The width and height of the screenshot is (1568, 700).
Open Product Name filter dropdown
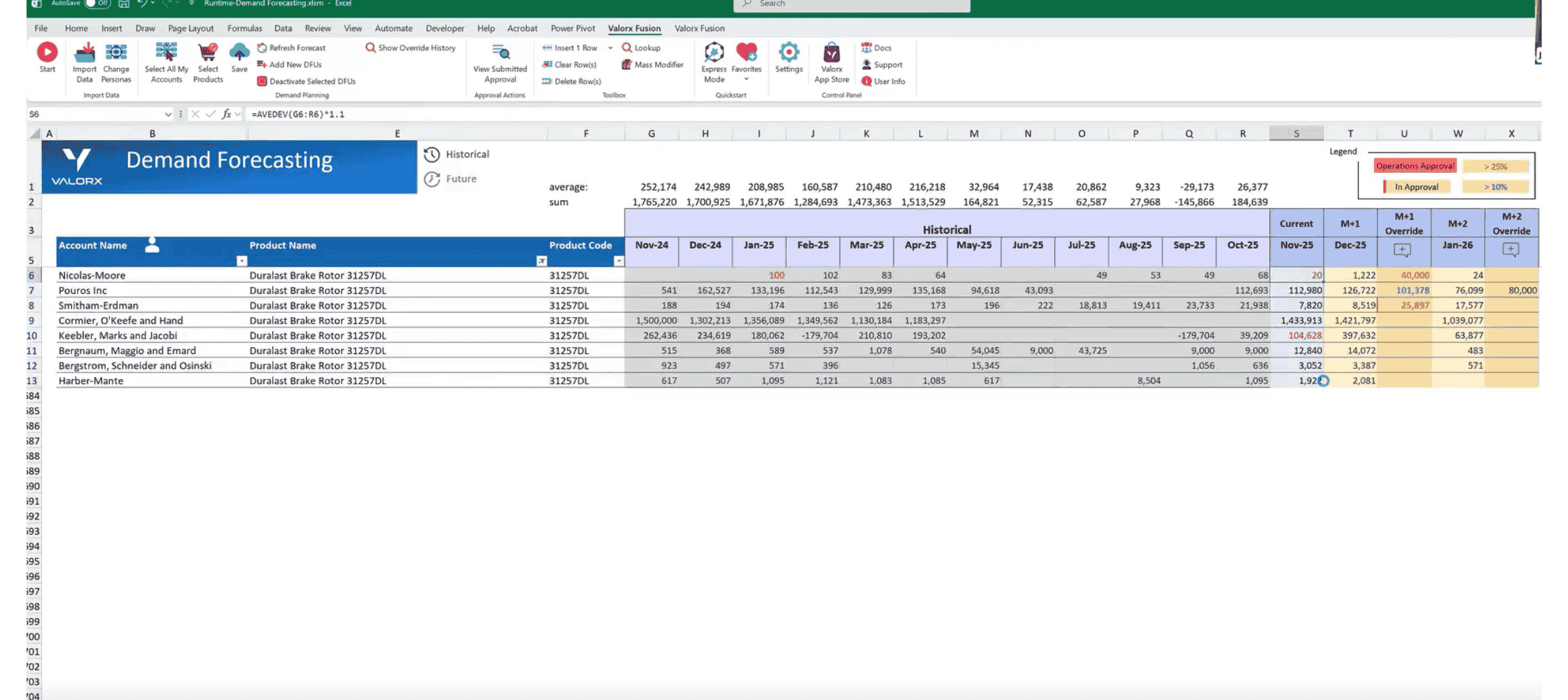pyautogui.click(x=541, y=261)
